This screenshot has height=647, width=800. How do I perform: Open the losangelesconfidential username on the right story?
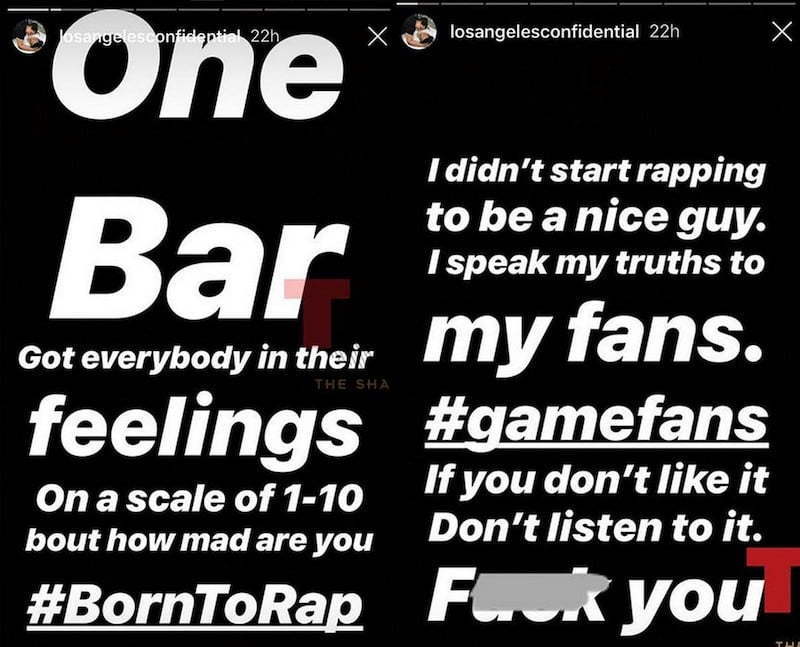(544, 32)
